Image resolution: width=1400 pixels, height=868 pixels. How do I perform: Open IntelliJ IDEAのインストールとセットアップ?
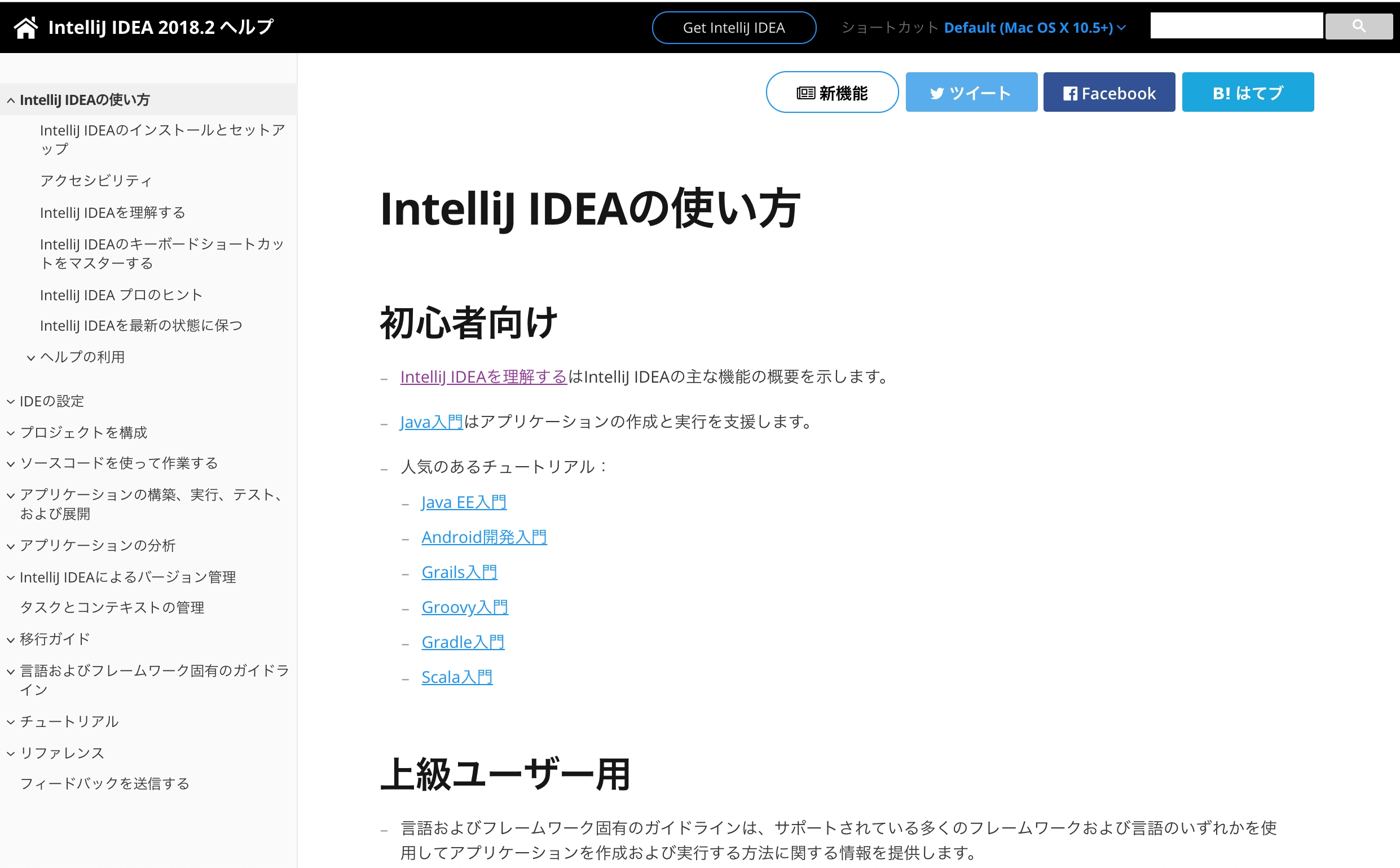pos(162,139)
